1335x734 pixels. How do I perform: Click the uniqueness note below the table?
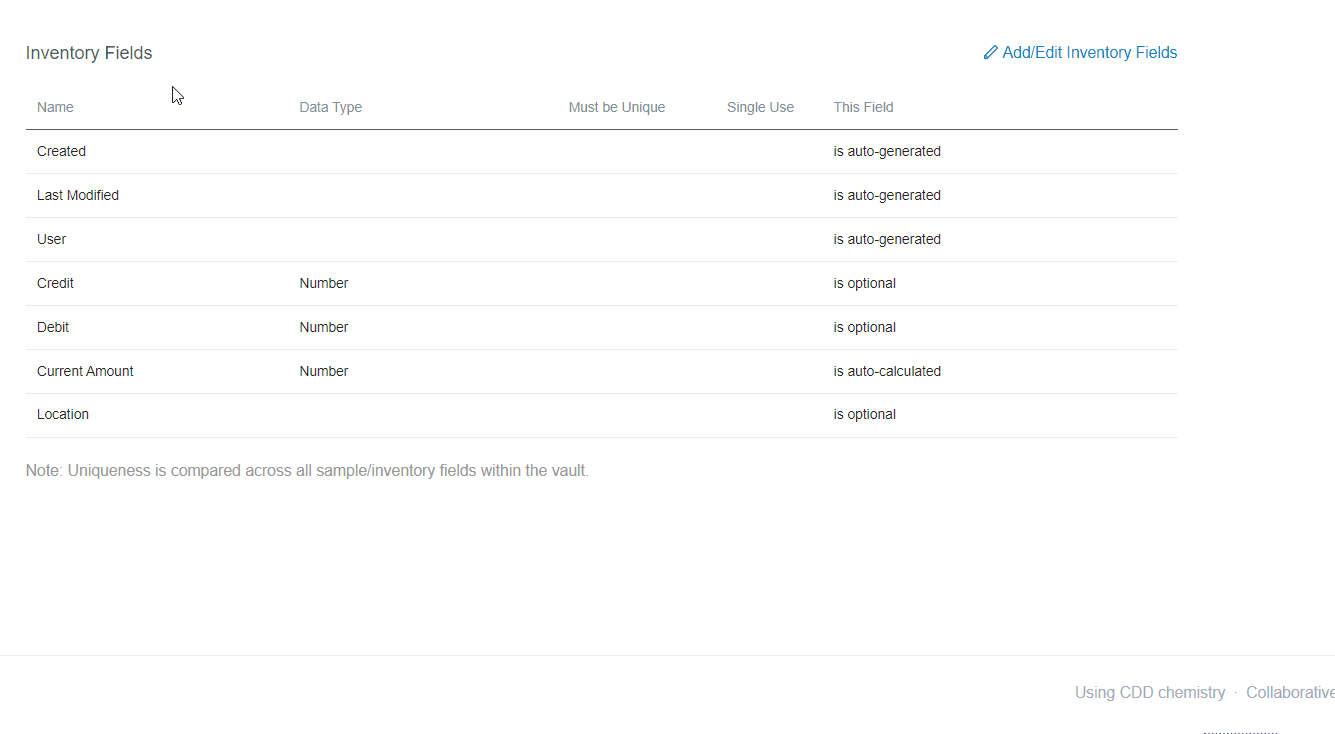click(307, 470)
